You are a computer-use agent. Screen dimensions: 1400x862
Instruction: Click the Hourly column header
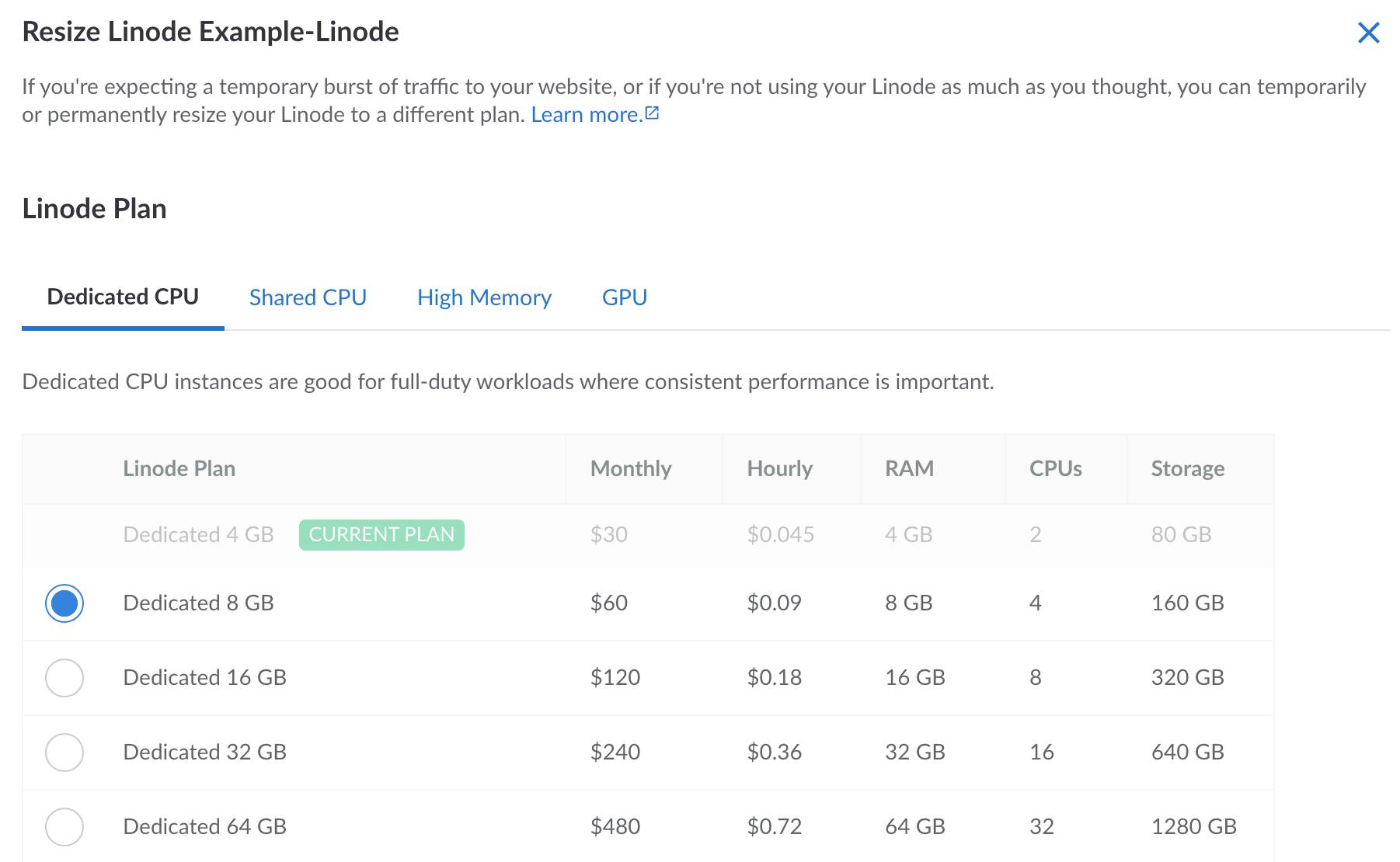click(779, 468)
